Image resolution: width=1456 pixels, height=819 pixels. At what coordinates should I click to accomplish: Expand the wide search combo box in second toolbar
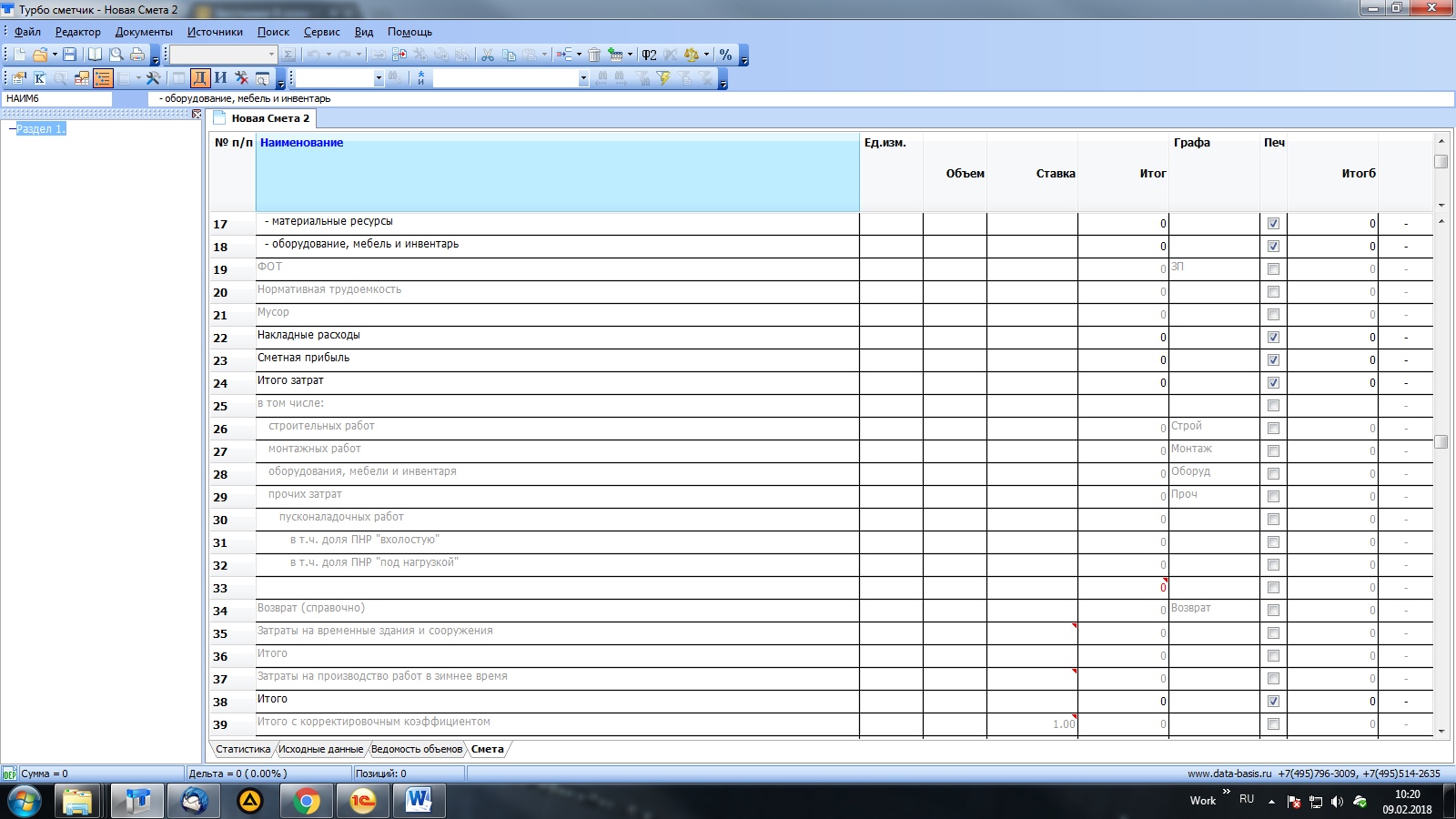[583, 79]
